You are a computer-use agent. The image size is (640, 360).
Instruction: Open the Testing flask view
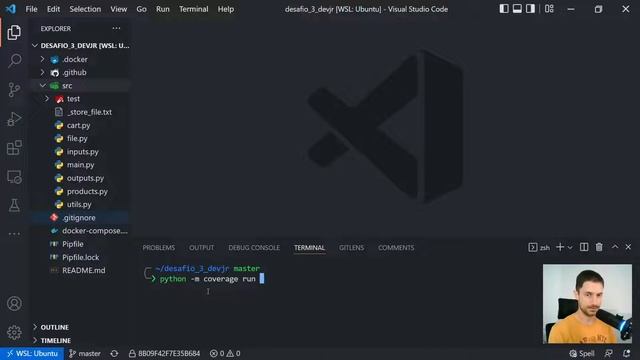click(x=14, y=205)
